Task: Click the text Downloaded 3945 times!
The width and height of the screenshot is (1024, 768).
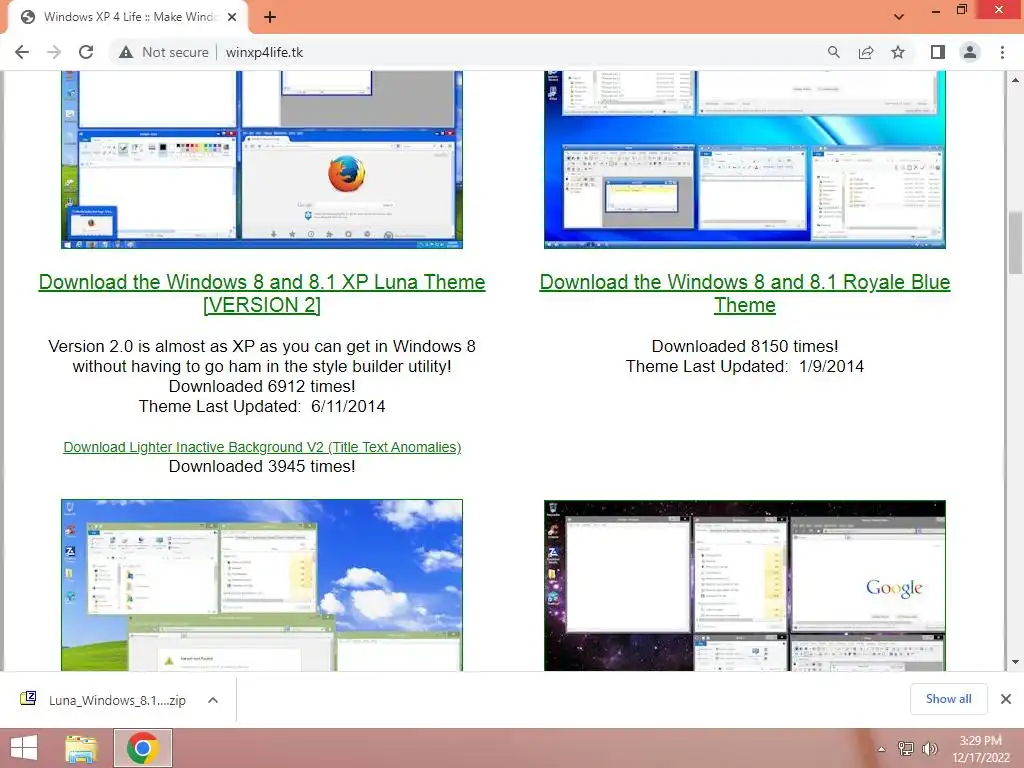Action: pyautogui.click(x=262, y=466)
